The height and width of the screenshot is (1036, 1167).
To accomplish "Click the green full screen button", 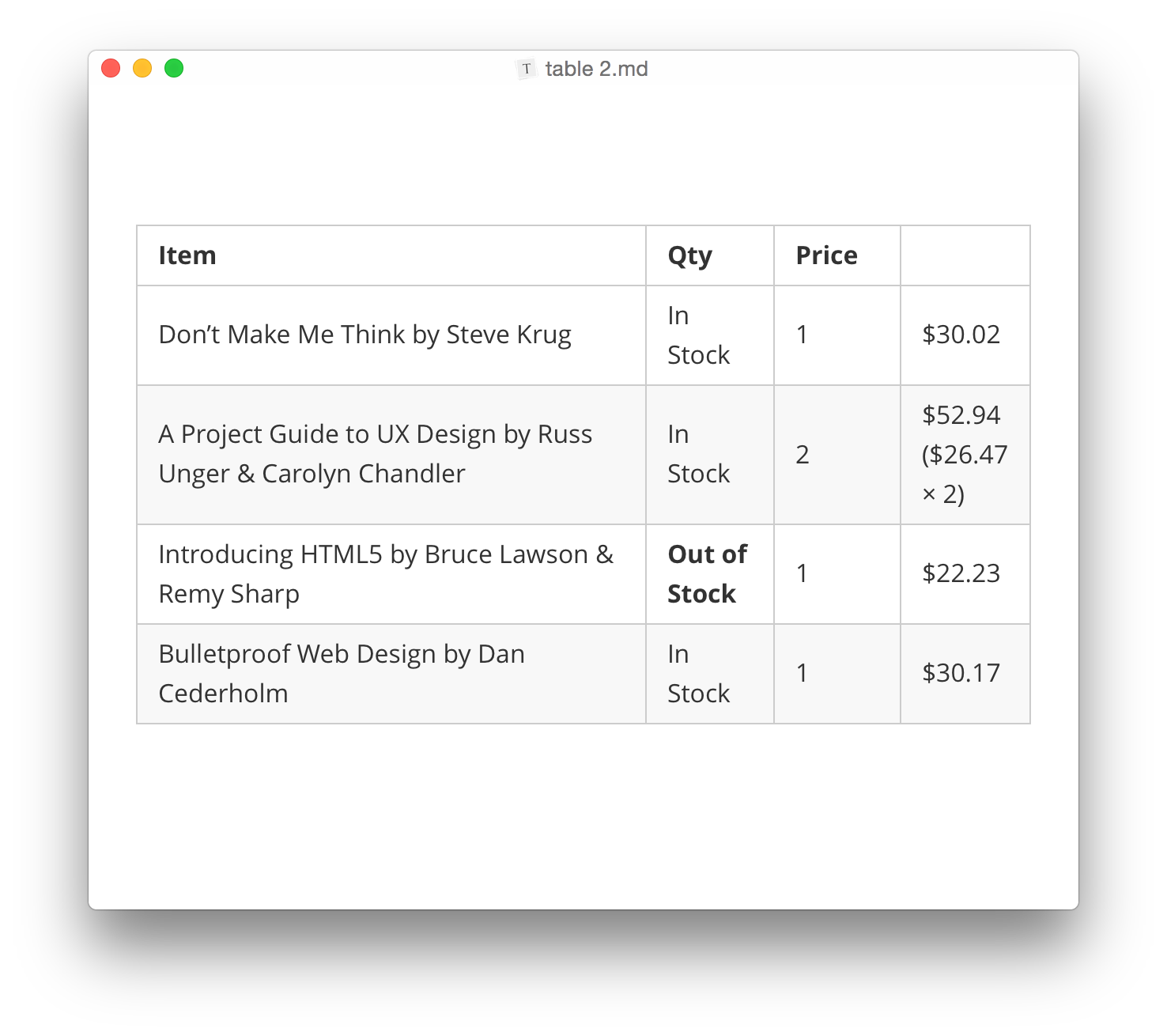I will coord(174,69).
